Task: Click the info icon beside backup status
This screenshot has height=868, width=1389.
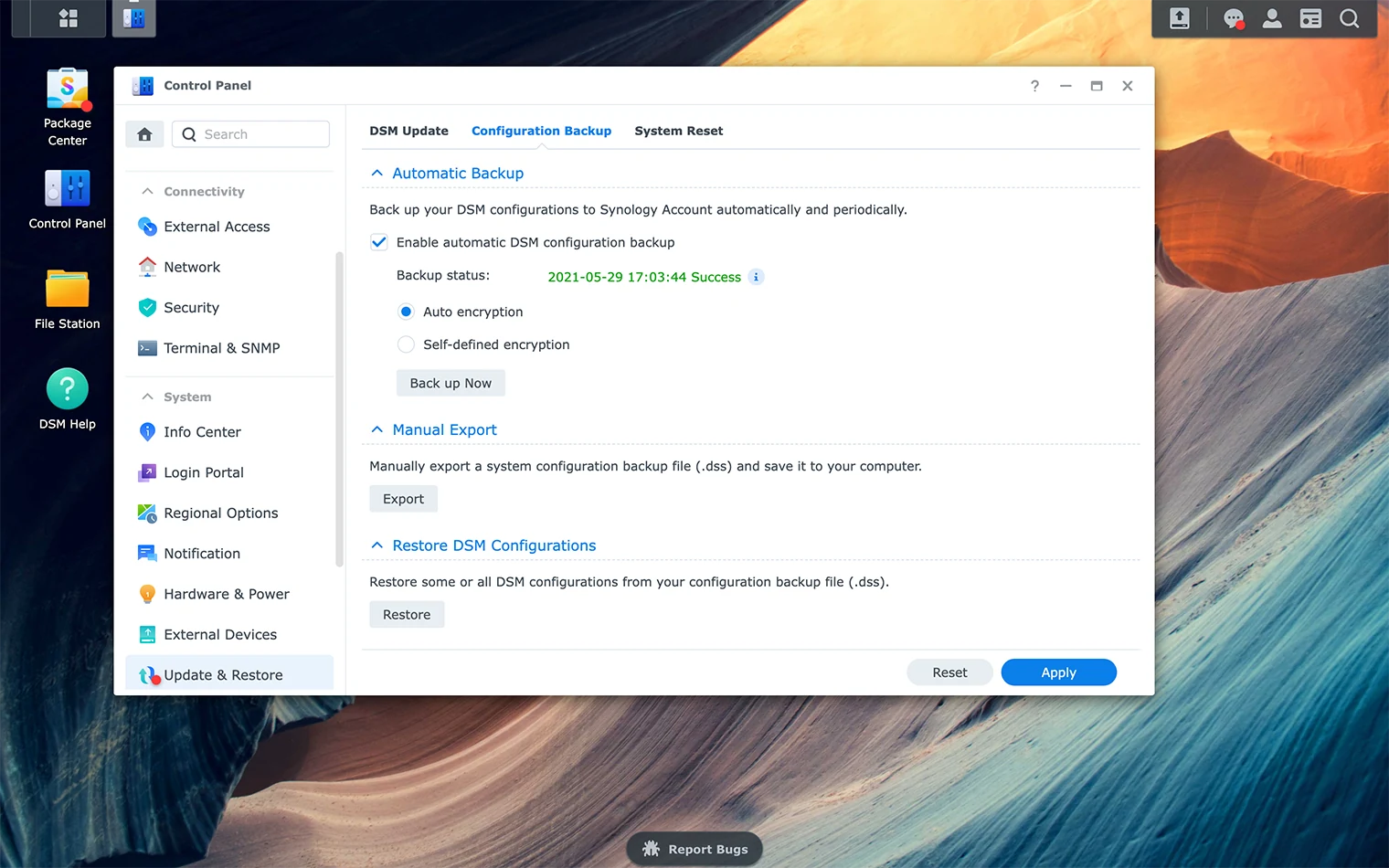Action: pos(756,277)
